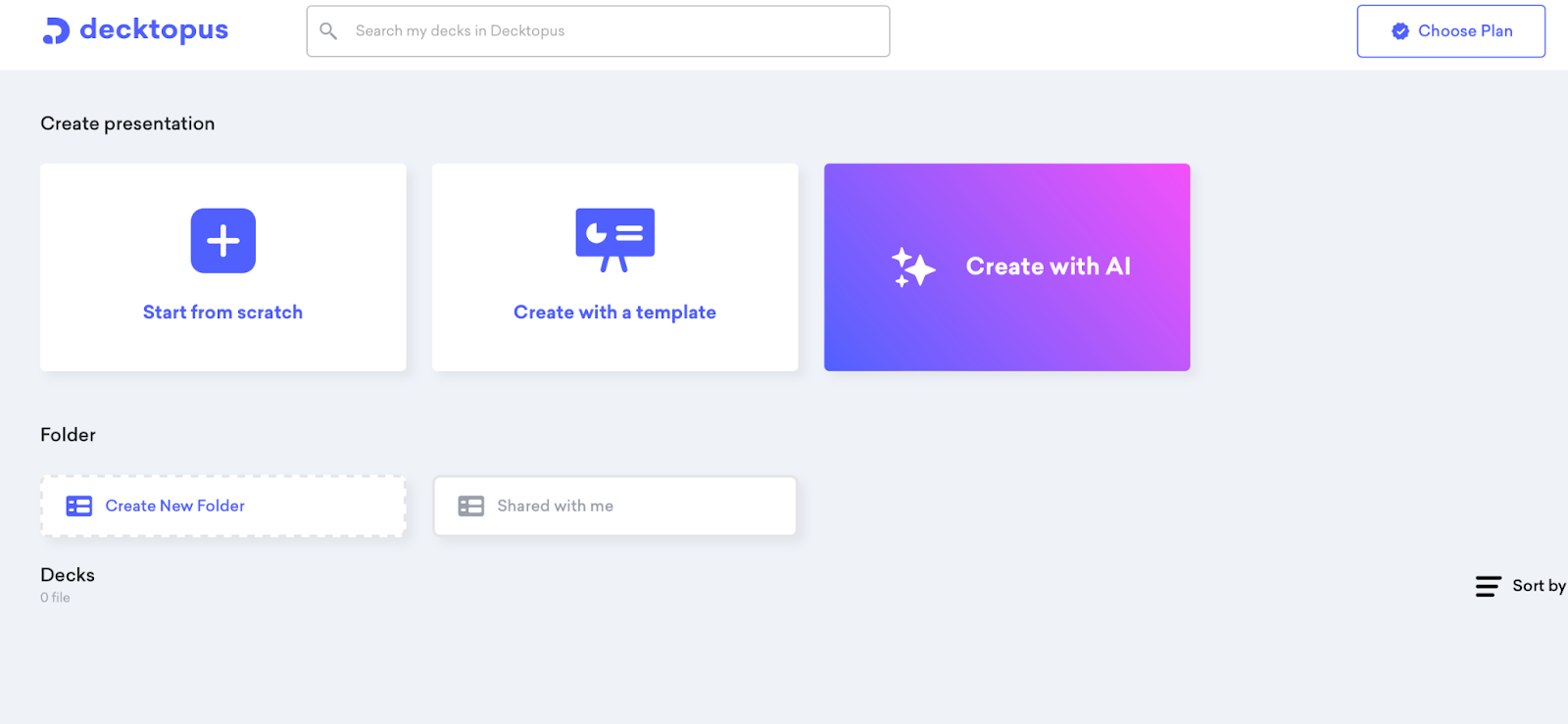Open the Shared with me folder
1568x724 pixels.
pos(614,507)
